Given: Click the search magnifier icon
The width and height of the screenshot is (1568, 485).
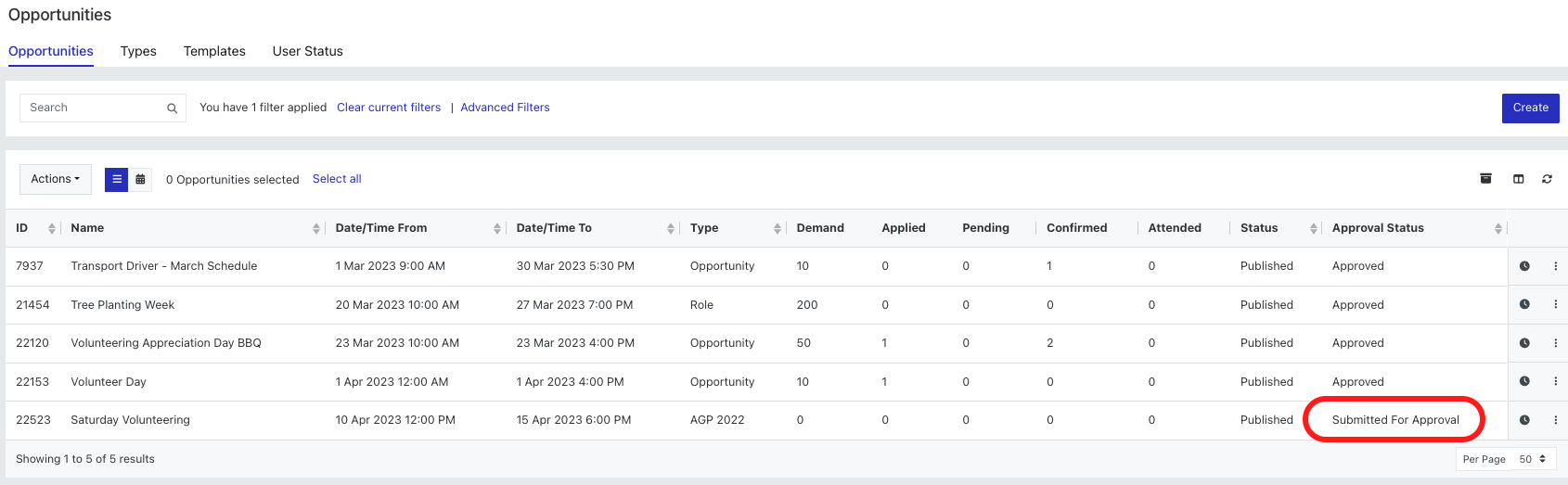Looking at the screenshot, I should 172,108.
